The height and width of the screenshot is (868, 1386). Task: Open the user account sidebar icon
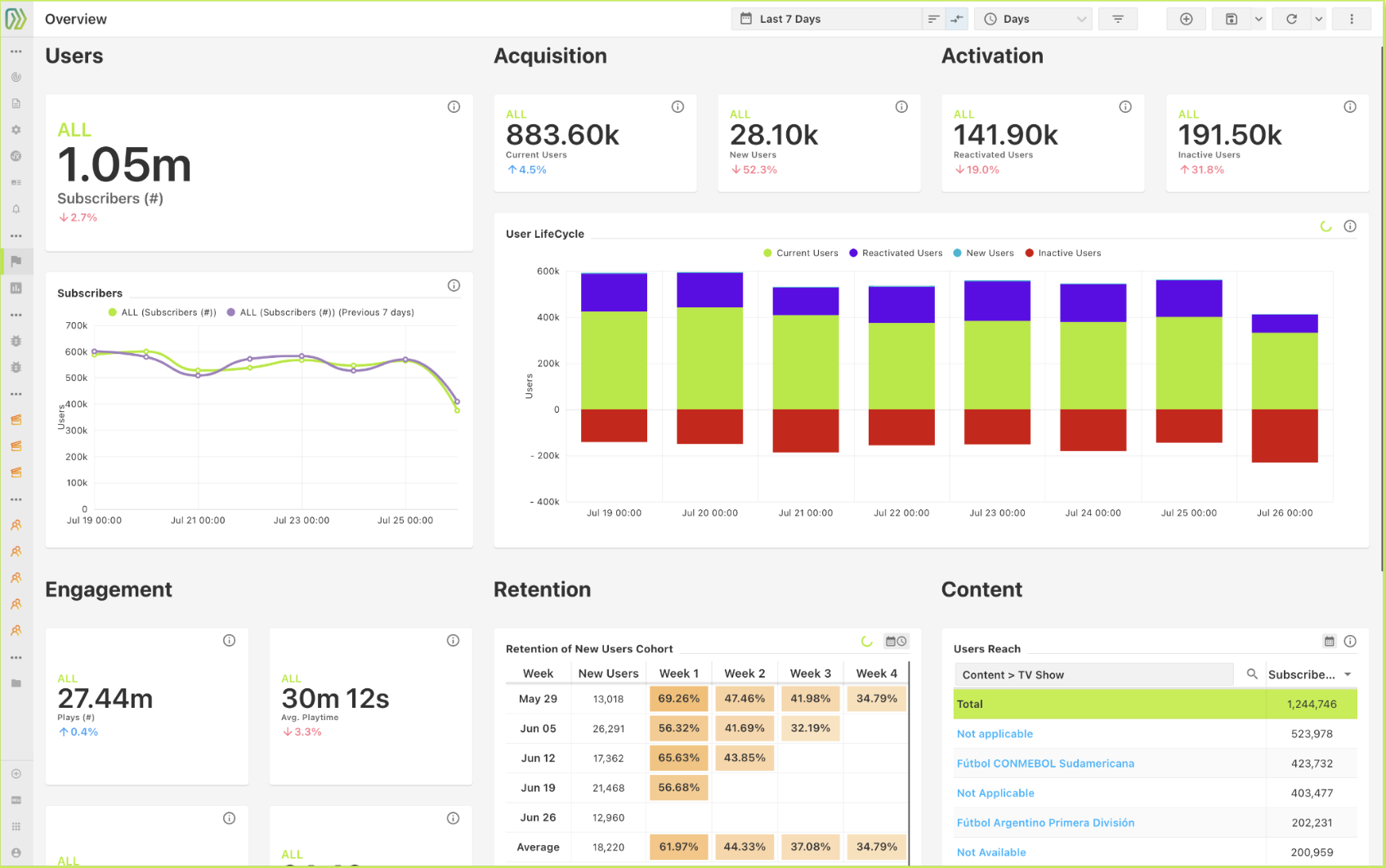16,852
